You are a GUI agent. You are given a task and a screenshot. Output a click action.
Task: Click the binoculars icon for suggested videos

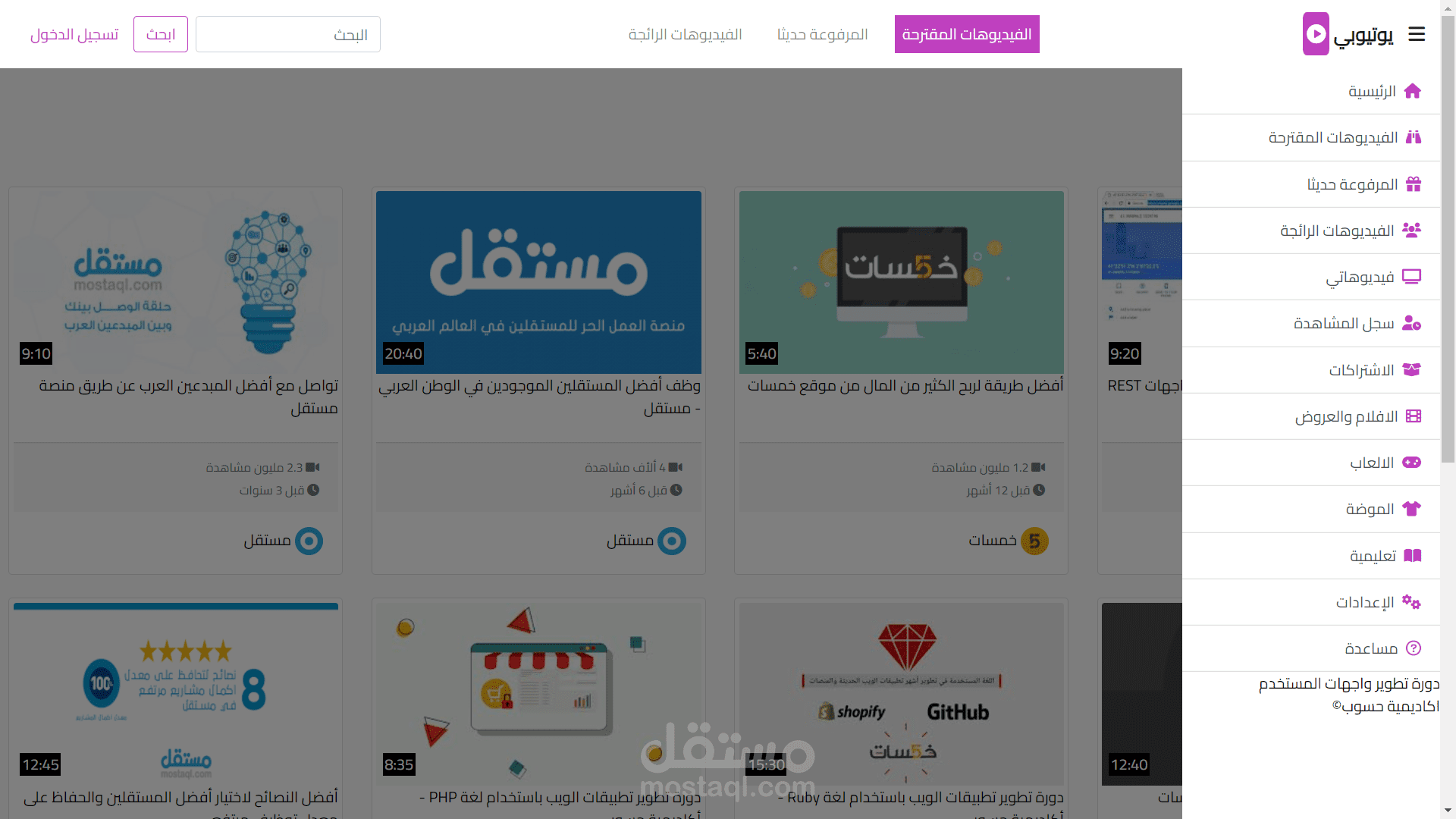1413,137
